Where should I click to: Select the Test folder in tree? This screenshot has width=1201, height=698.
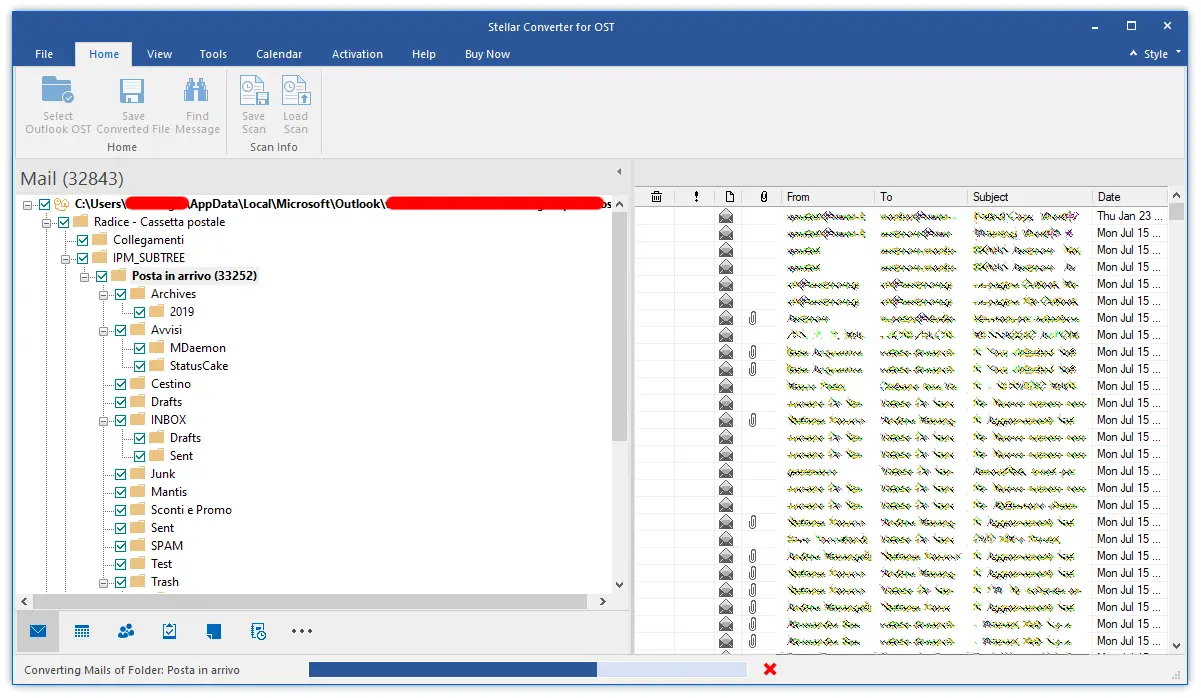162,564
